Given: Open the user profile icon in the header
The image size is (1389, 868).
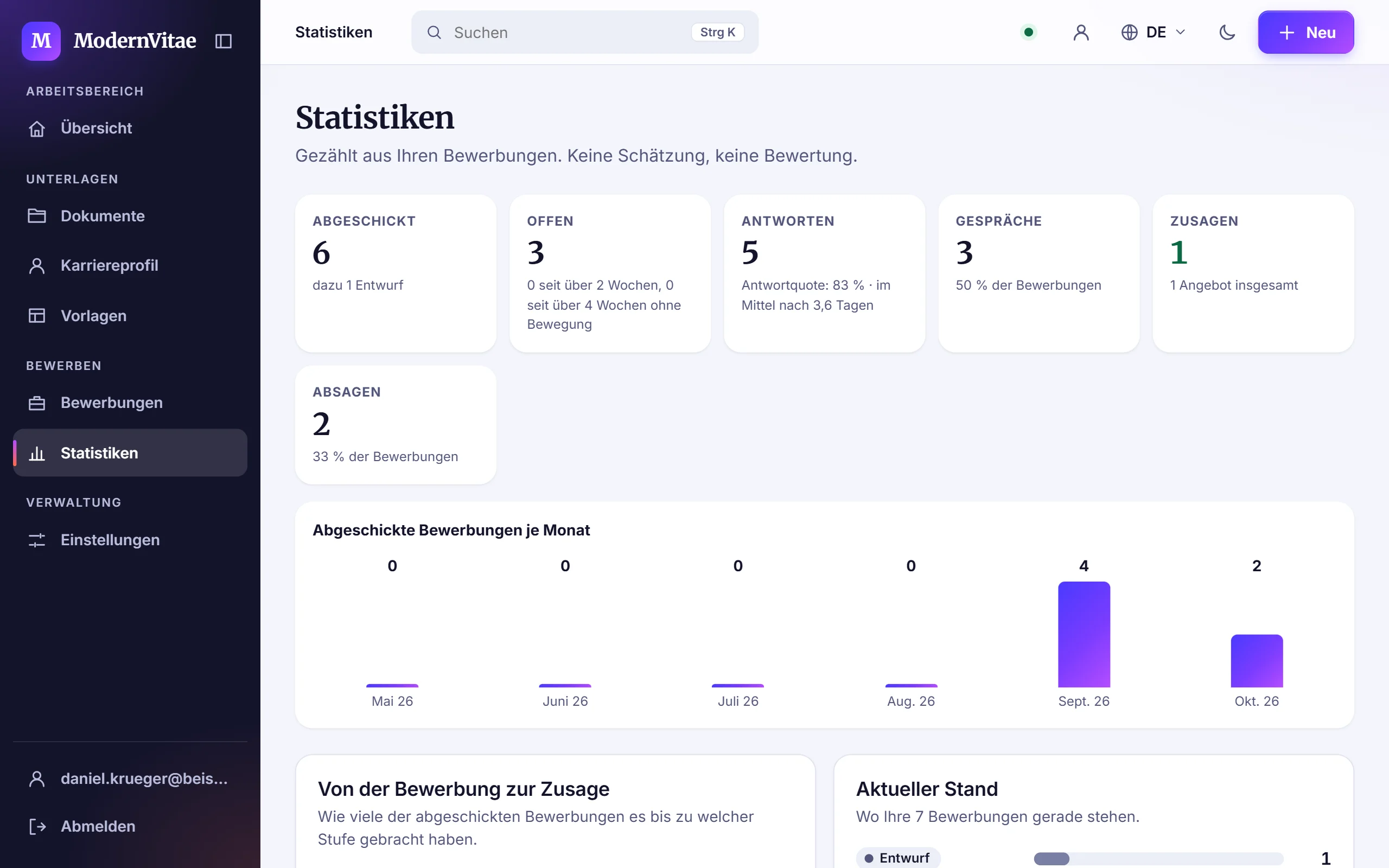Looking at the screenshot, I should pos(1081,32).
